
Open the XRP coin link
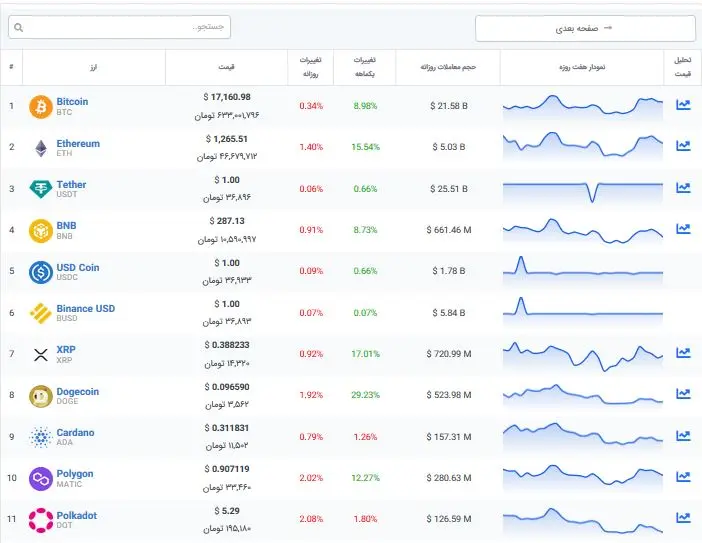(66, 349)
